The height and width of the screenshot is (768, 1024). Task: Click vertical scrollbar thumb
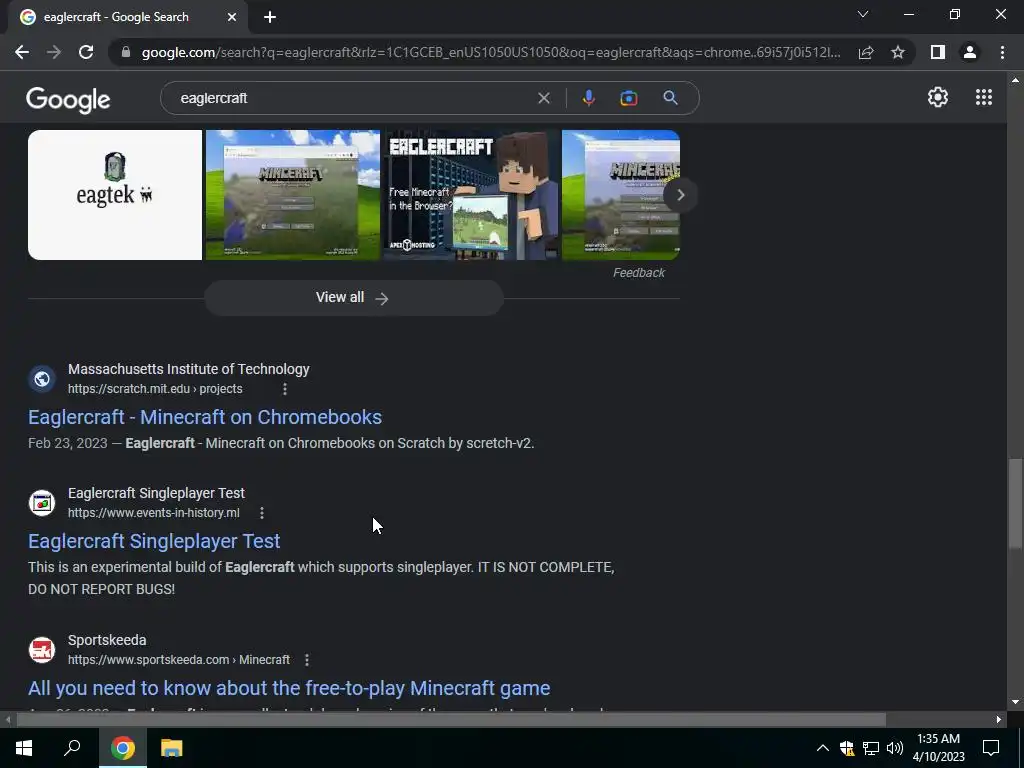pos(1015,503)
